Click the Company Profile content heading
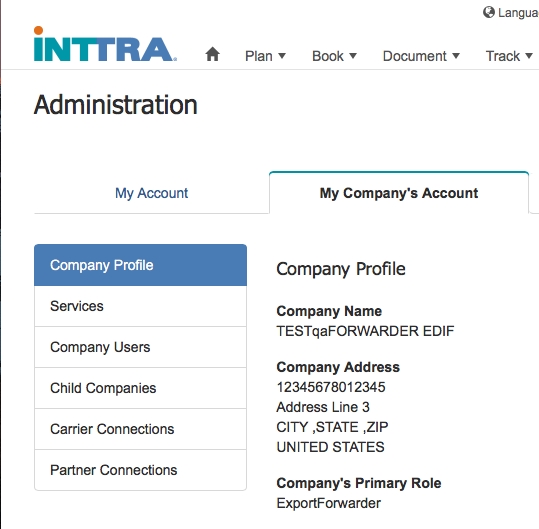 click(341, 269)
